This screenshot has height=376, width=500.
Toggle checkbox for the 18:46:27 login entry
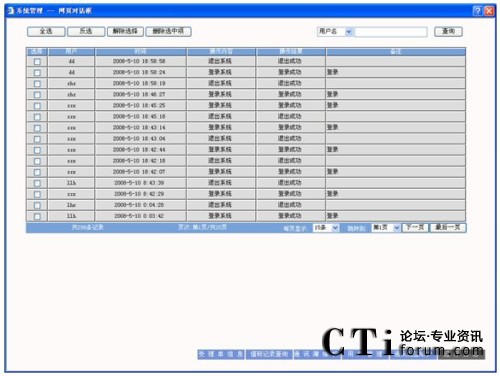(x=37, y=95)
